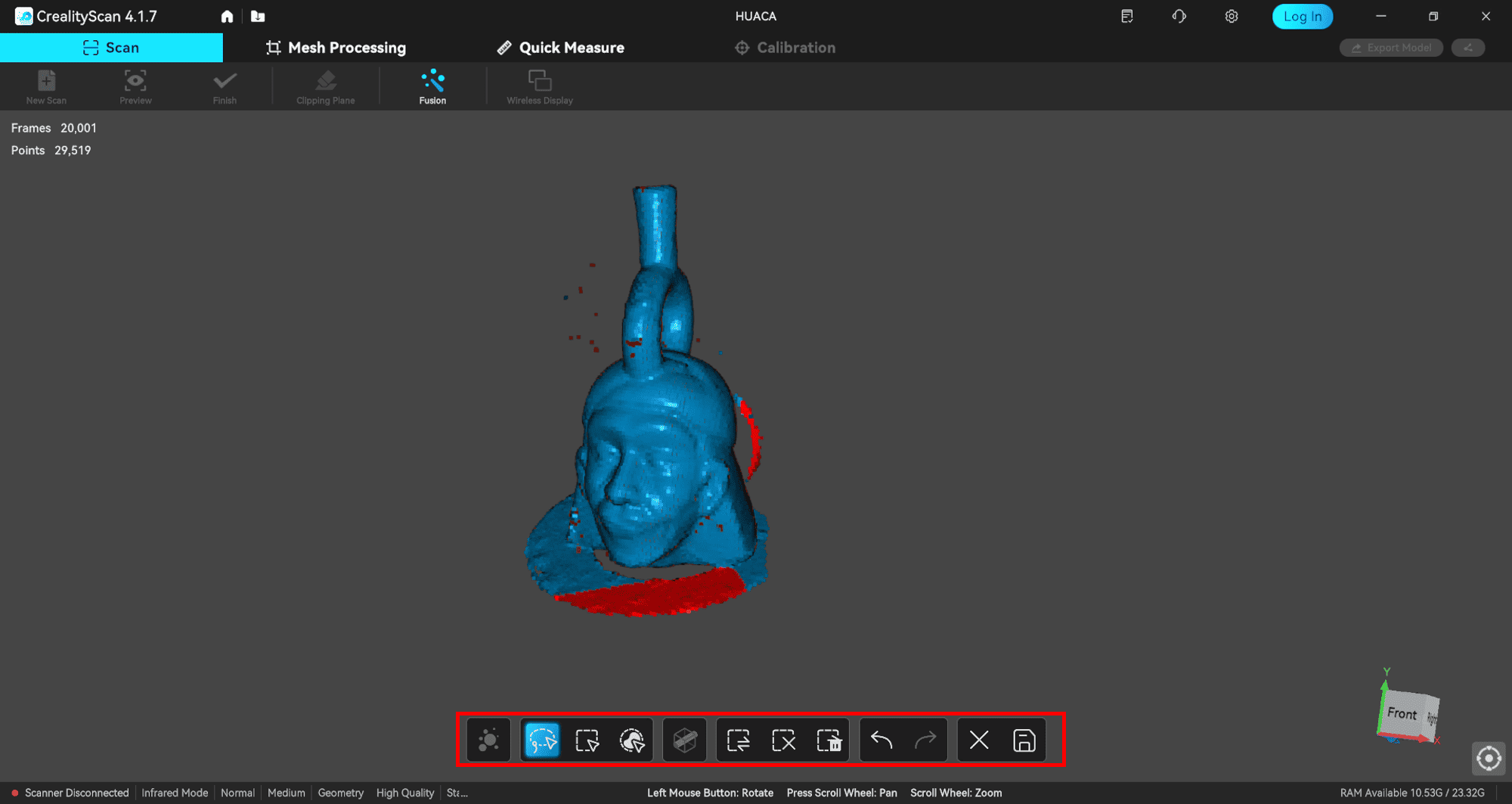This screenshot has height=804, width=1512.
Task: Click the Scanner Disconnected status
Action: click(70, 793)
